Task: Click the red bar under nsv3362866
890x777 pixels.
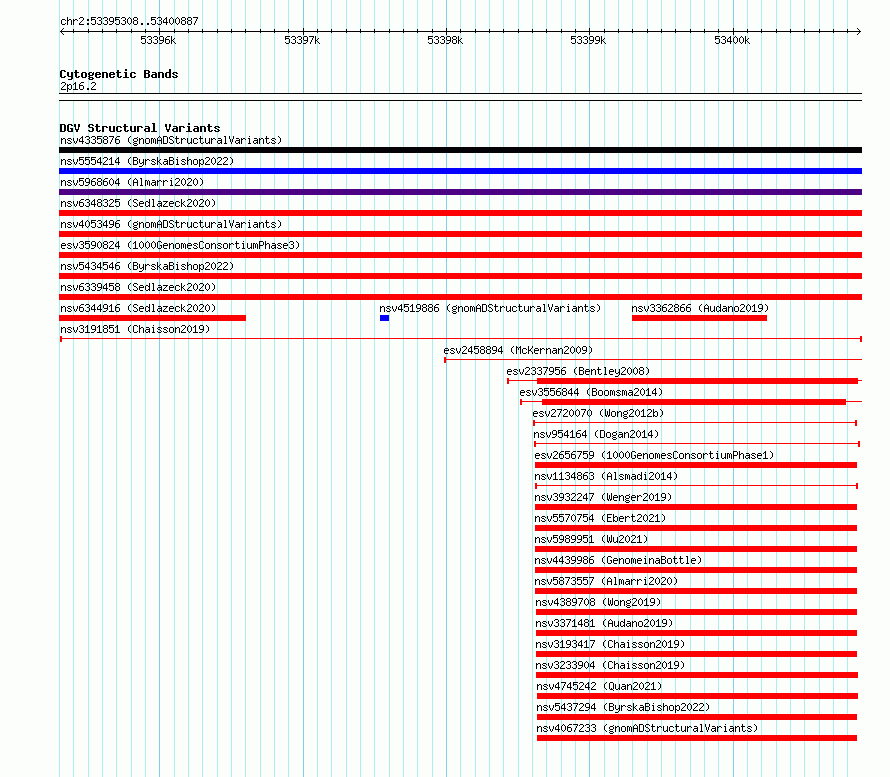Action: [699, 318]
